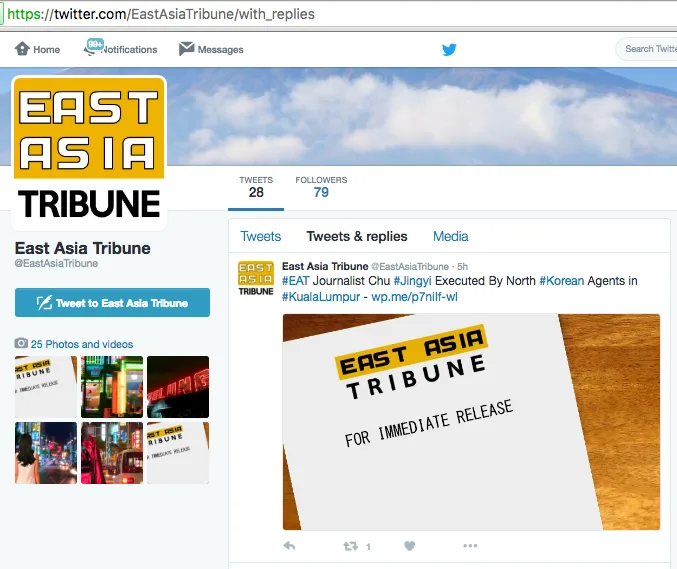Open first press release photo thumbnail in the first thumbnail row

46,387
